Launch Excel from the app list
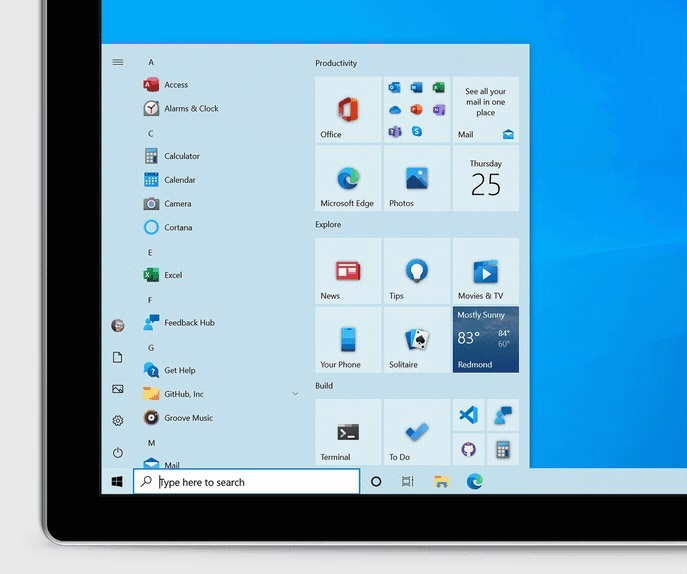687x574 pixels. pyautogui.click(x=163, y=275)
